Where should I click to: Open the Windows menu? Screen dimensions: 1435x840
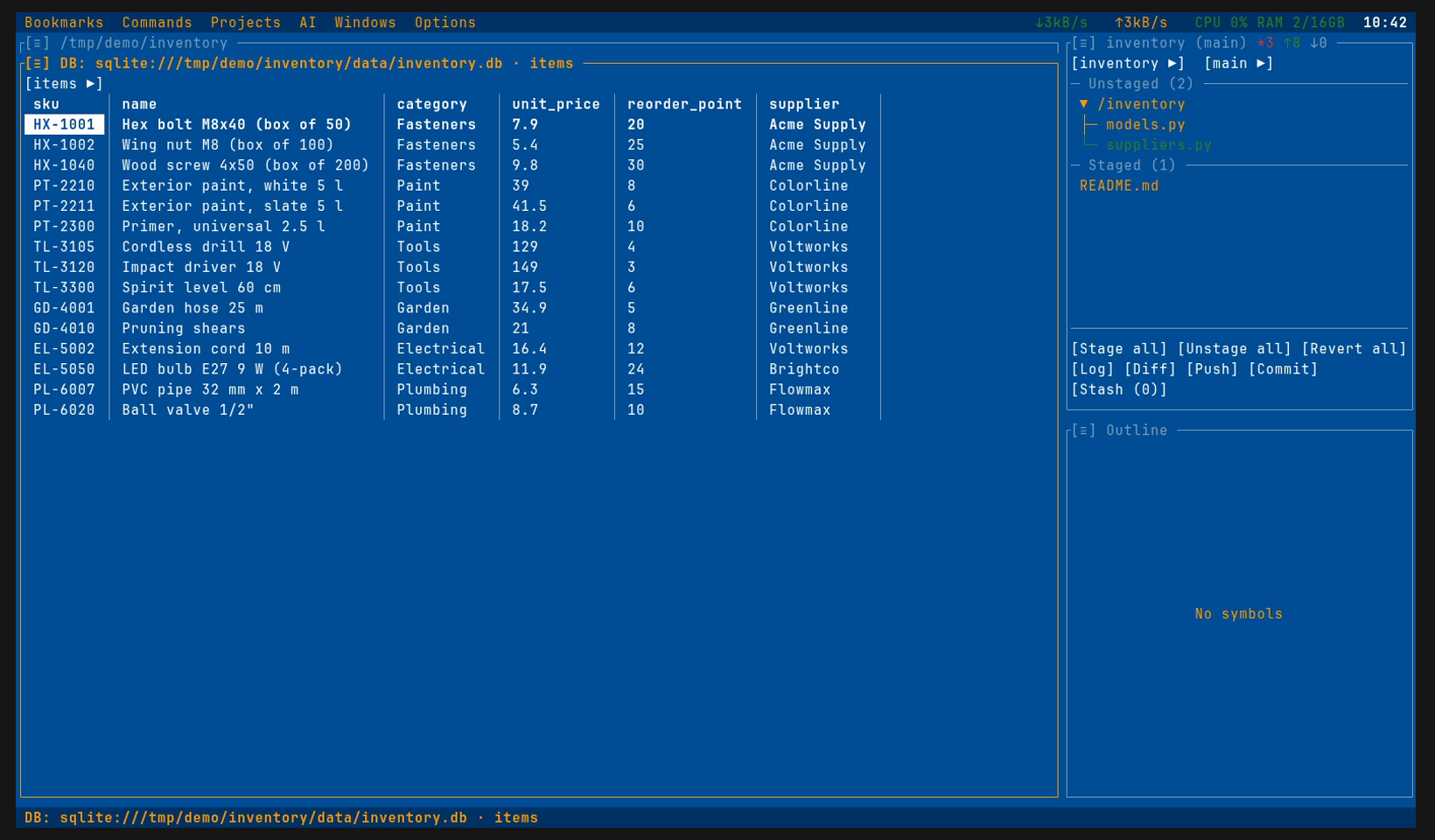(365, 23)
